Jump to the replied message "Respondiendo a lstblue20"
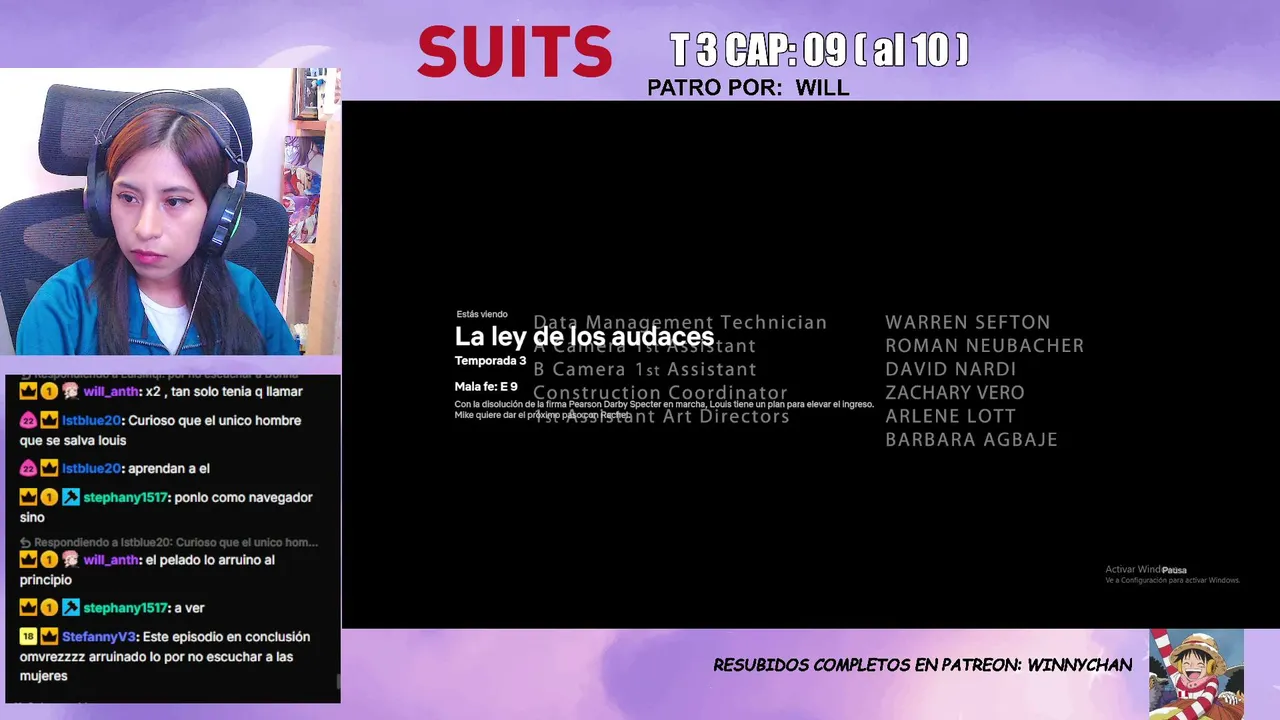This screenshot has height=720, width=1280. (x=176, y=542)
